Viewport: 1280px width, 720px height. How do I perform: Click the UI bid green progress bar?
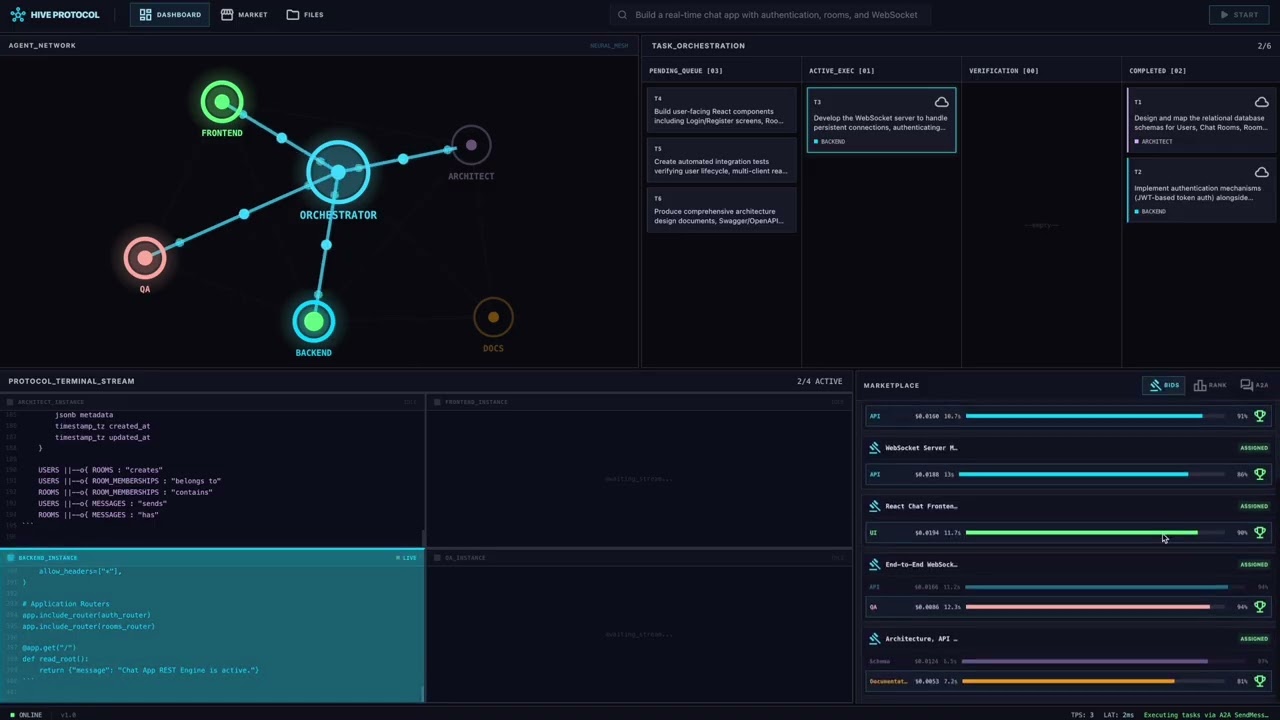pyautogui.click(x=1095, y=533)
